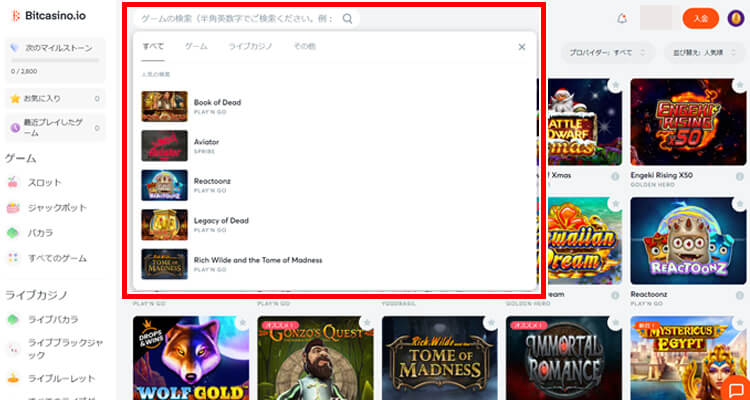750x400 pixels.
Task: Click the 入金 deposit button
Action: (701, 19)
